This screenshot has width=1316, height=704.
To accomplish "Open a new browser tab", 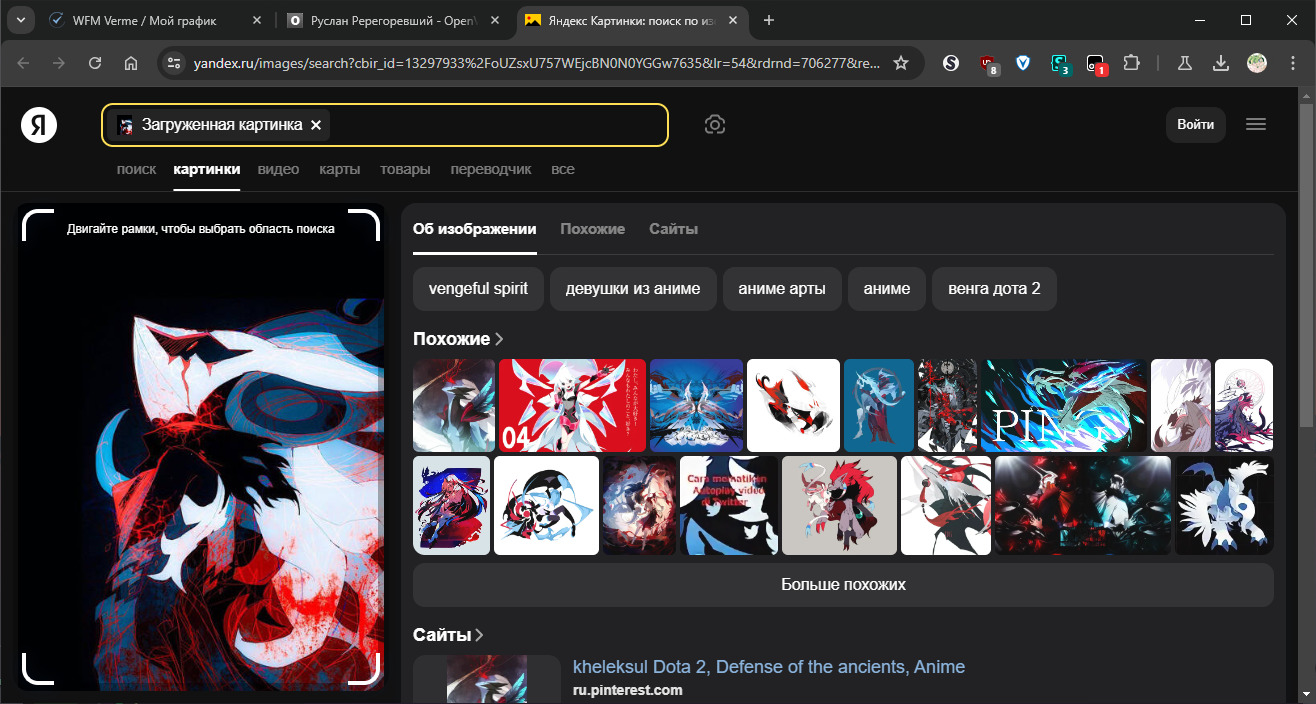I will 769,20.
